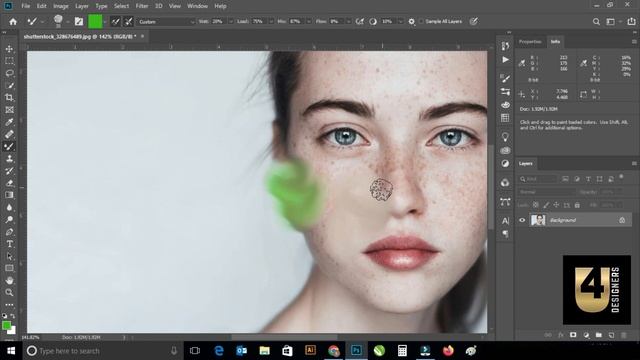The width and height of the screenshot is (640, 360).
Task: Open the Character panel icon
Action: coord(505,221)
